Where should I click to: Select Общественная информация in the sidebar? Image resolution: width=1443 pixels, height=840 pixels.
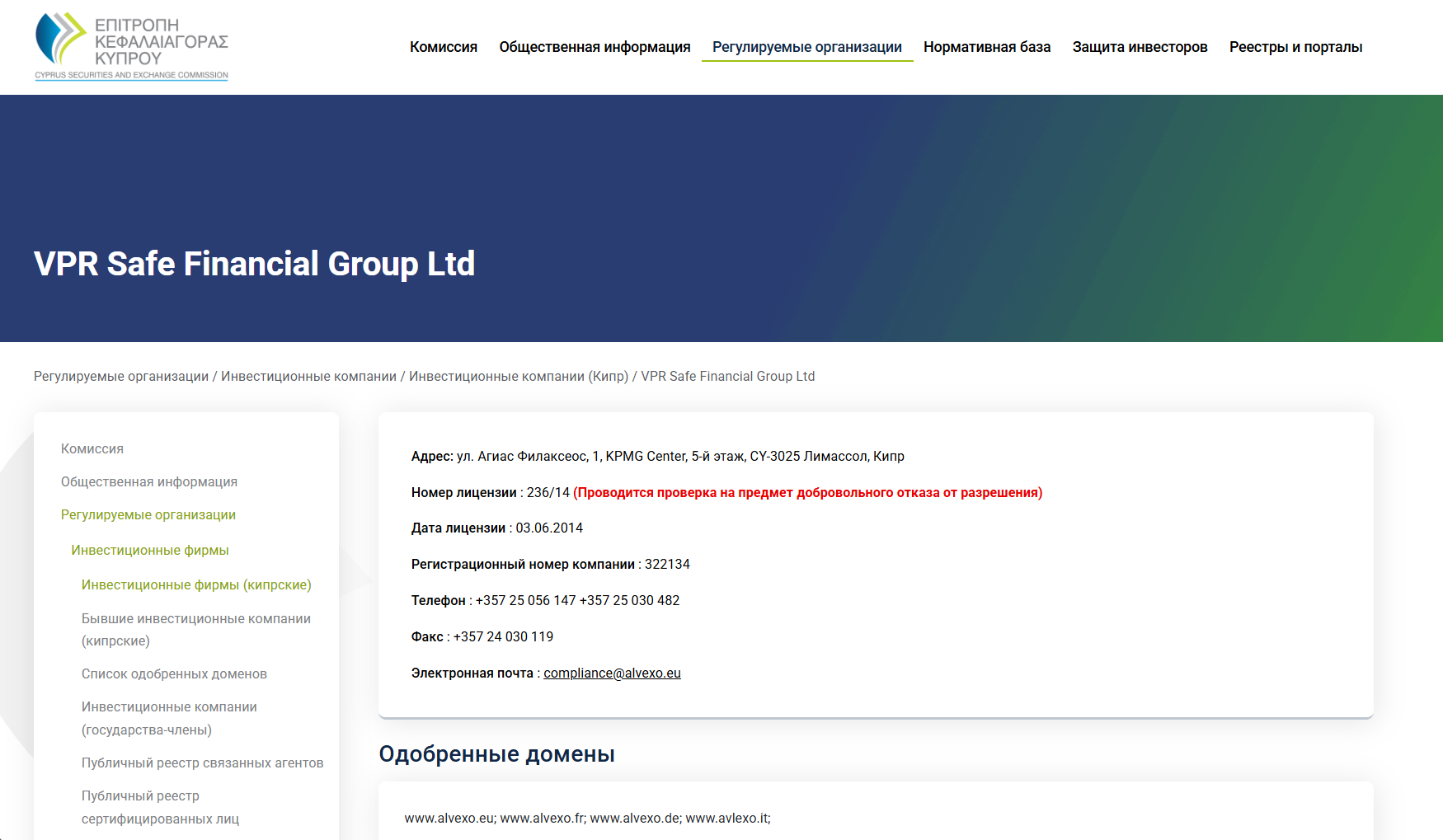click(x=149, y=481)
